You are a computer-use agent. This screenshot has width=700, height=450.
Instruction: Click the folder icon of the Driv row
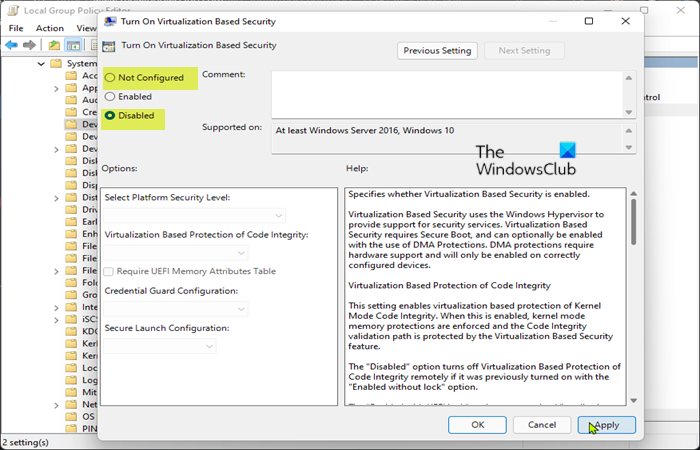(x=71, y=209)
